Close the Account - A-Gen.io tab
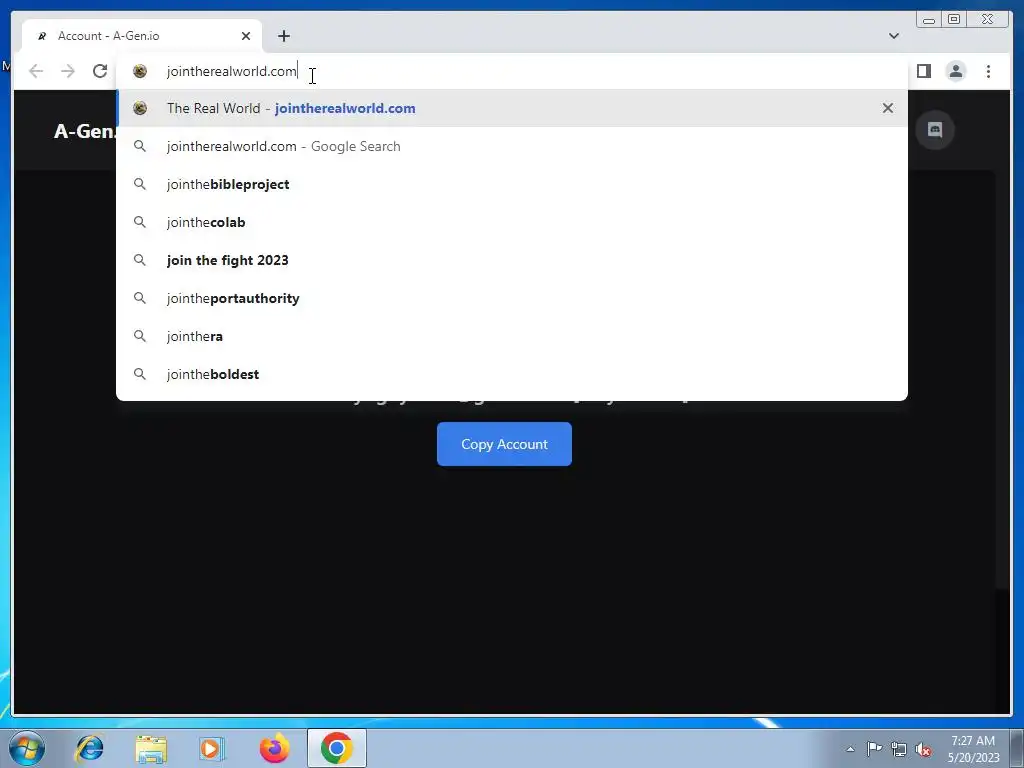The width and height of the screenshot is (1024, 768). click(x=246, y=36)
